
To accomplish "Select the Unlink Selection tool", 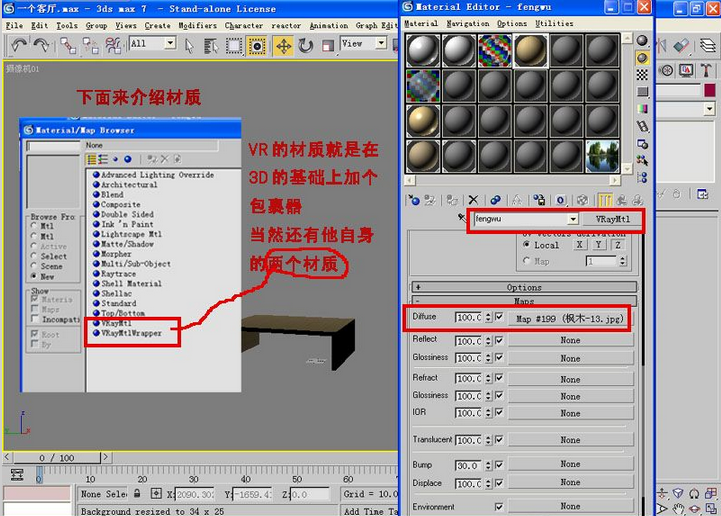I will 91,46.
